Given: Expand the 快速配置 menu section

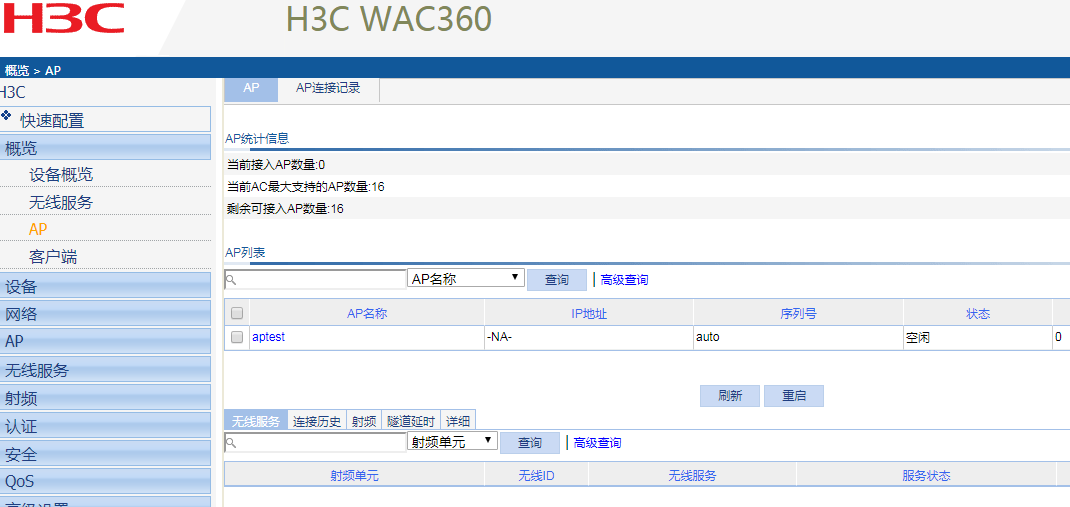Looking at the screenshot, I should [x=106, y=119].
